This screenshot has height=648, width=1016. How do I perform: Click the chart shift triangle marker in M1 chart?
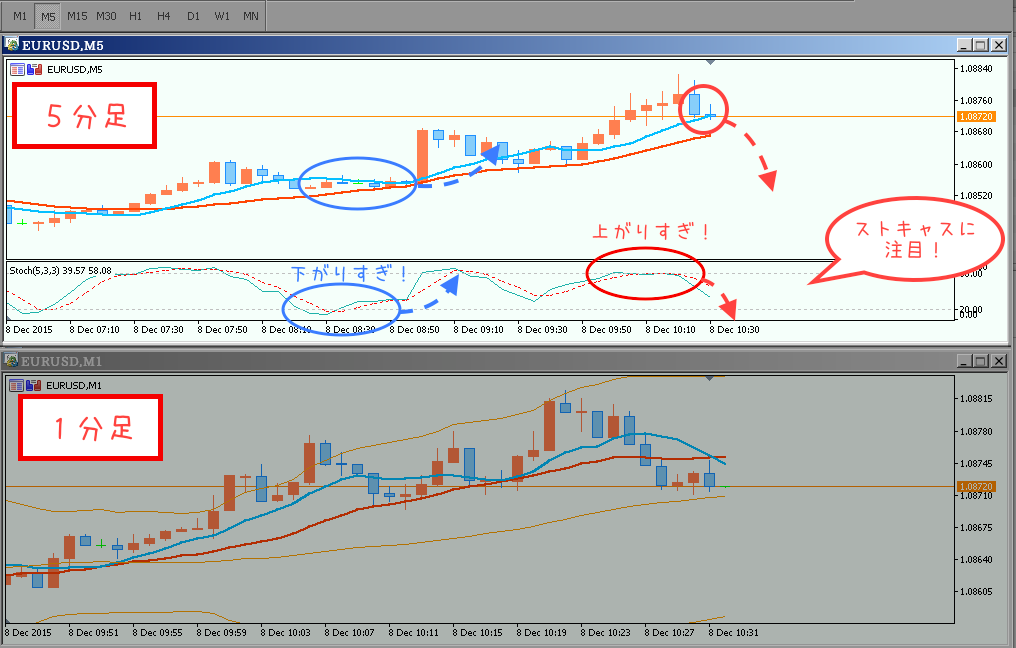[x=710, y=378]
